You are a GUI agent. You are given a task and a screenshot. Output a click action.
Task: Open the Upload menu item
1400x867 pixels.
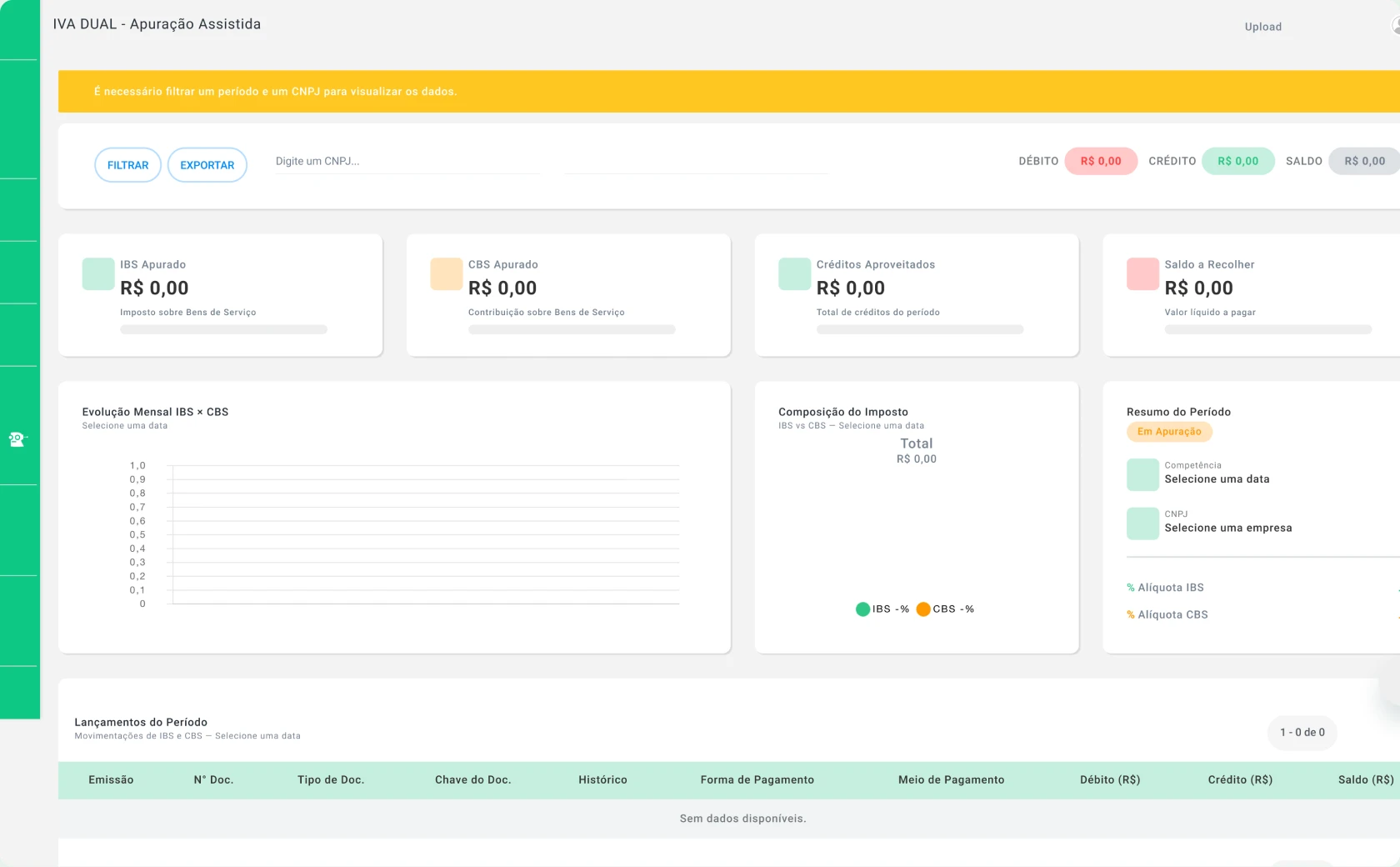pyautogui.click(x=1263, y=27)
